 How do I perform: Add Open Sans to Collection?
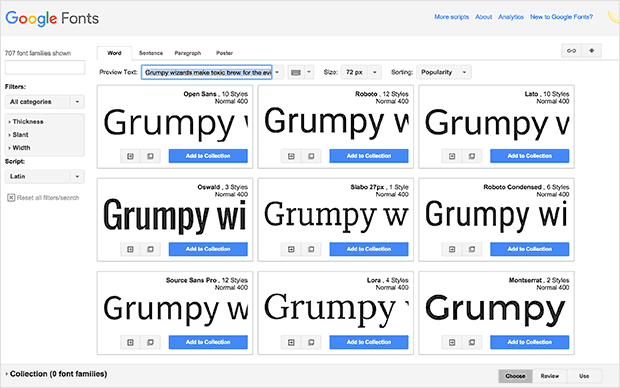point(208,156)
